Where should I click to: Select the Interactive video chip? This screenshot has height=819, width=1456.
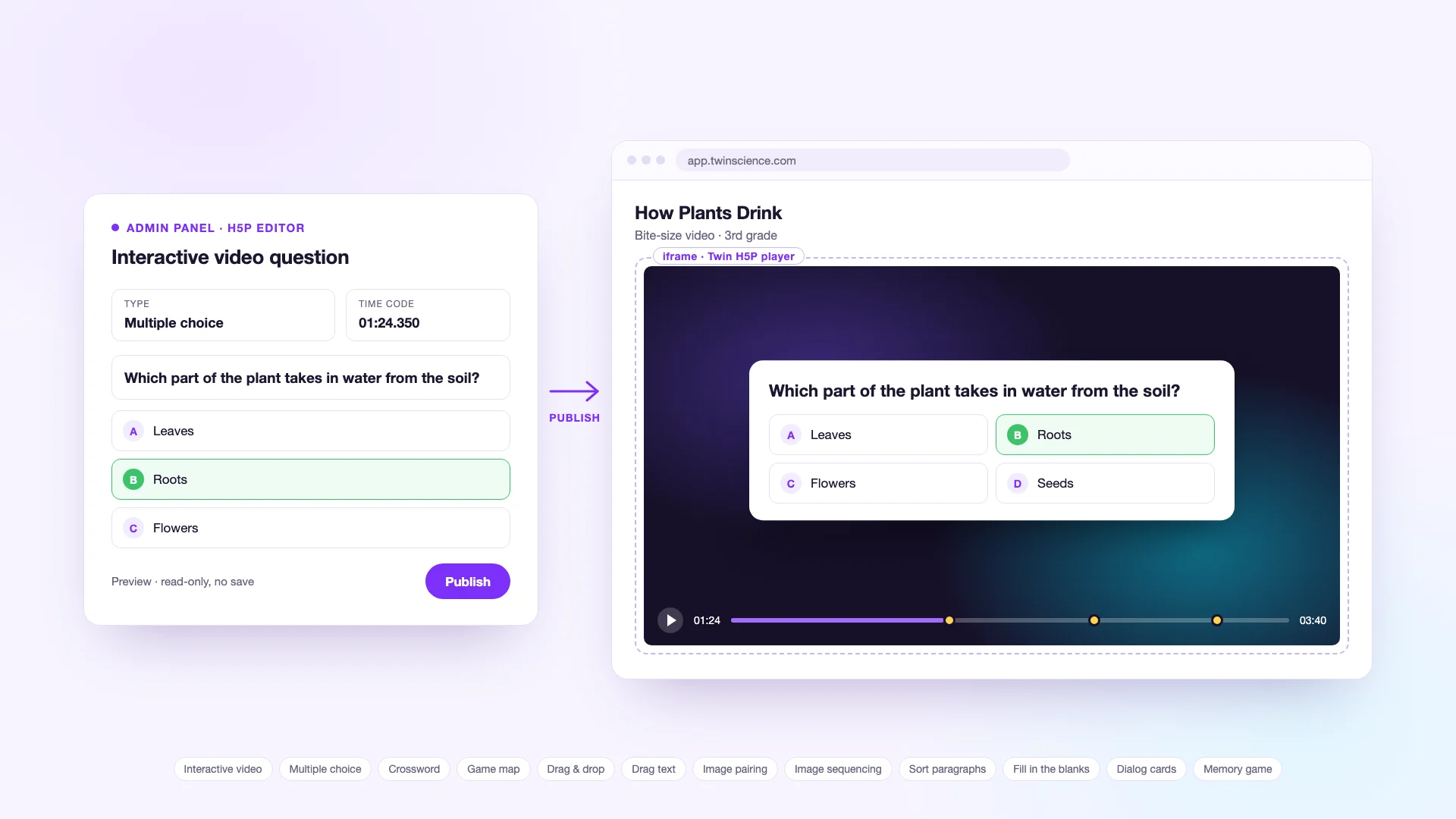[223, 769]
